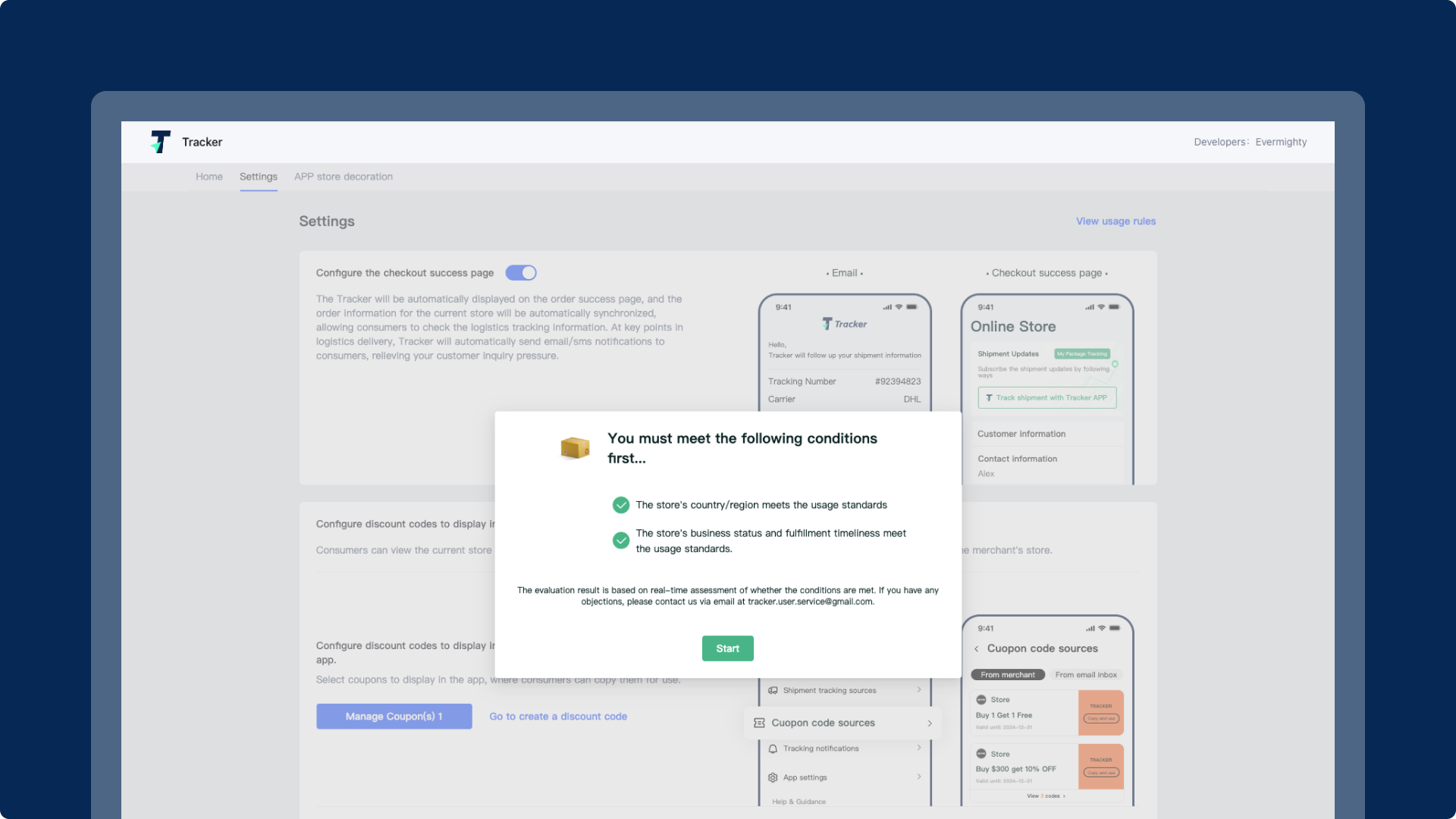1456x819 pixels.
Task: Toggle the checkout success page switch
Action: coord(521,273)
